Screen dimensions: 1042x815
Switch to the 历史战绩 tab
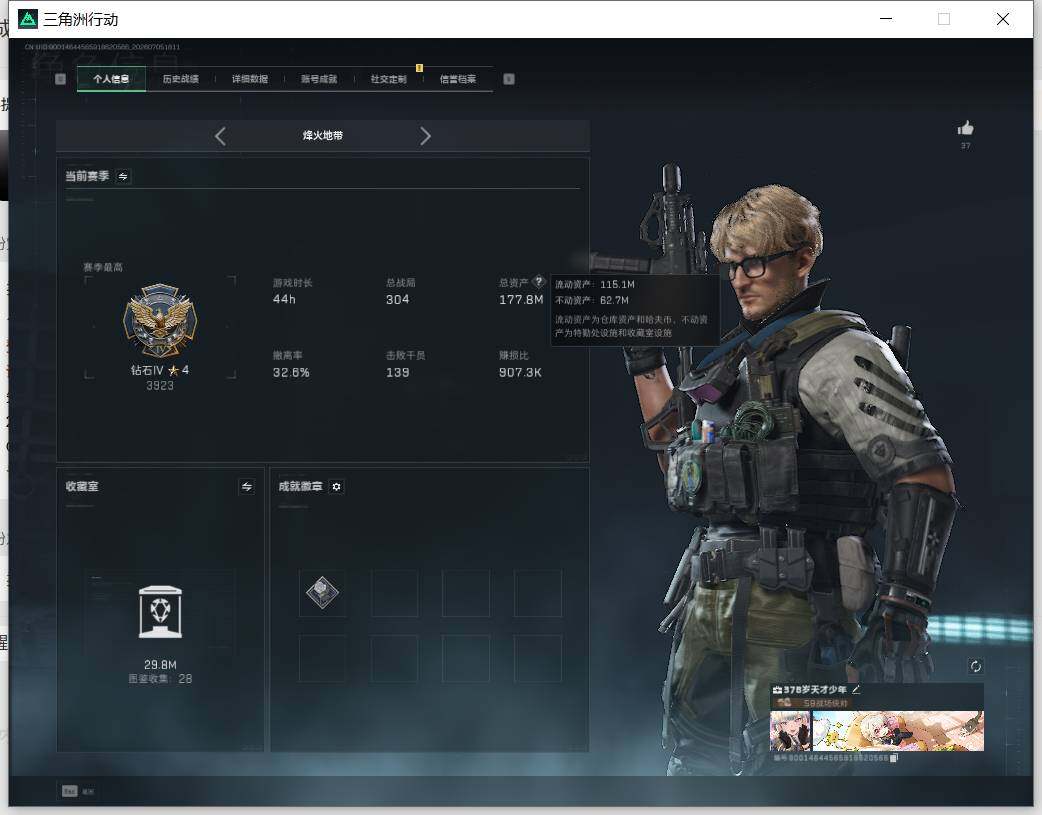181,79
